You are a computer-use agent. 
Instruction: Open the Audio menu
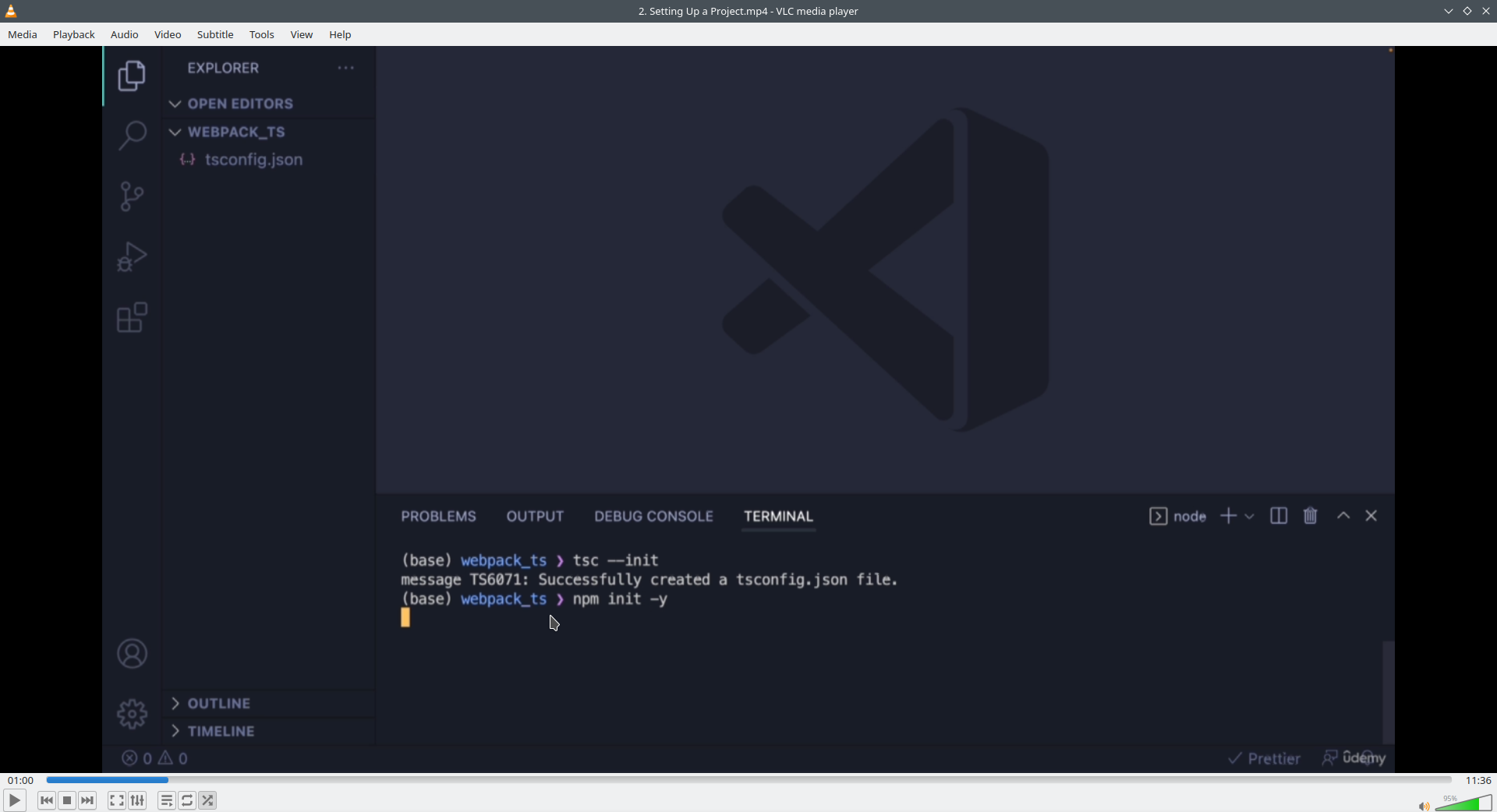(x=125, y=34)
